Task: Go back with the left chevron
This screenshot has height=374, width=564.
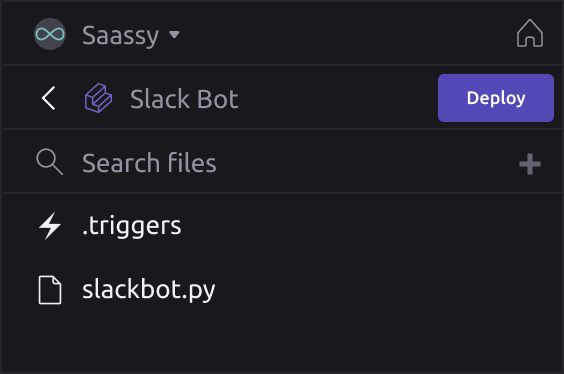Action: coord(49,98)
